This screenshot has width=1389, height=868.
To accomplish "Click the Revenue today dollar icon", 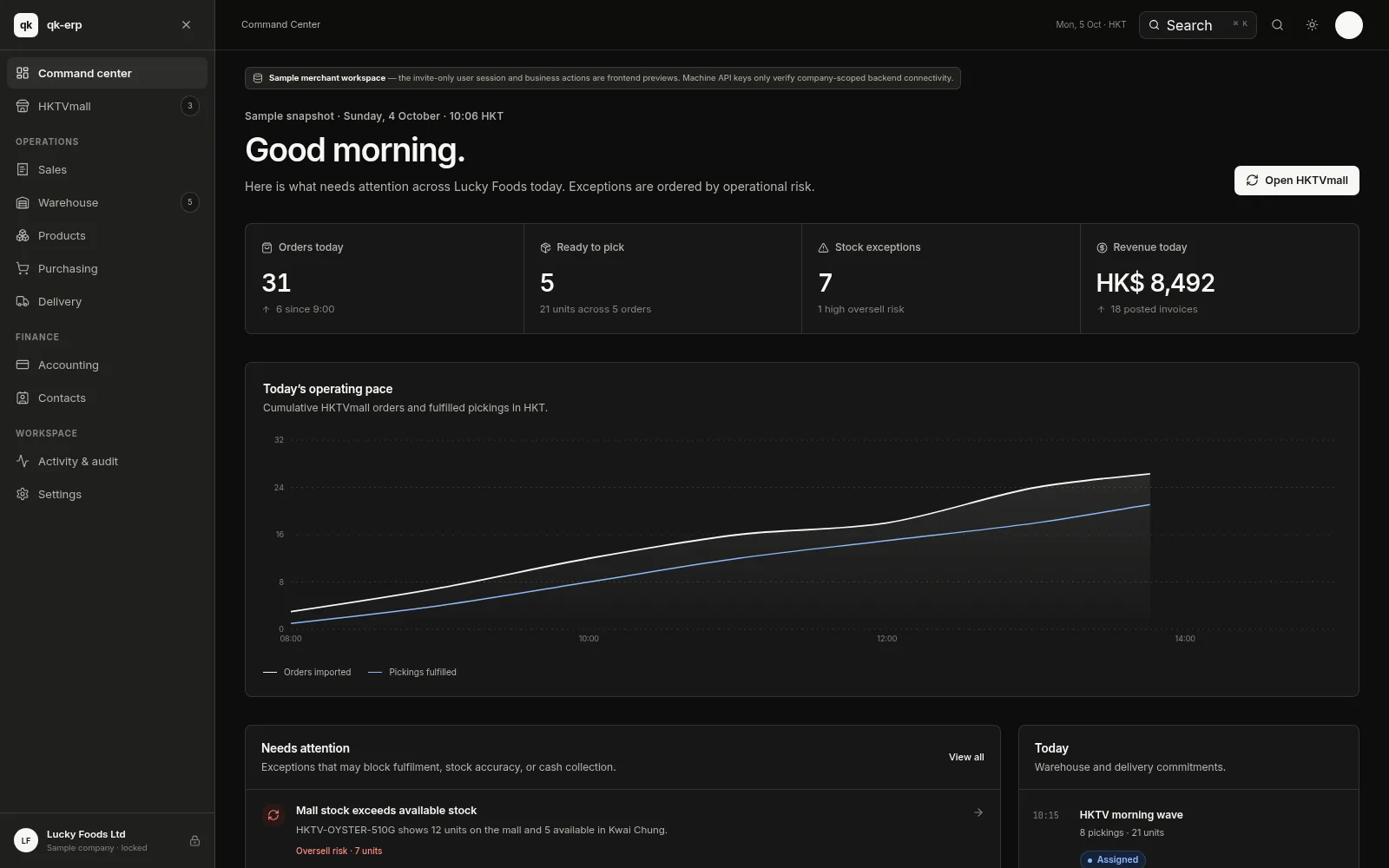I will [x=1102, y=247].
